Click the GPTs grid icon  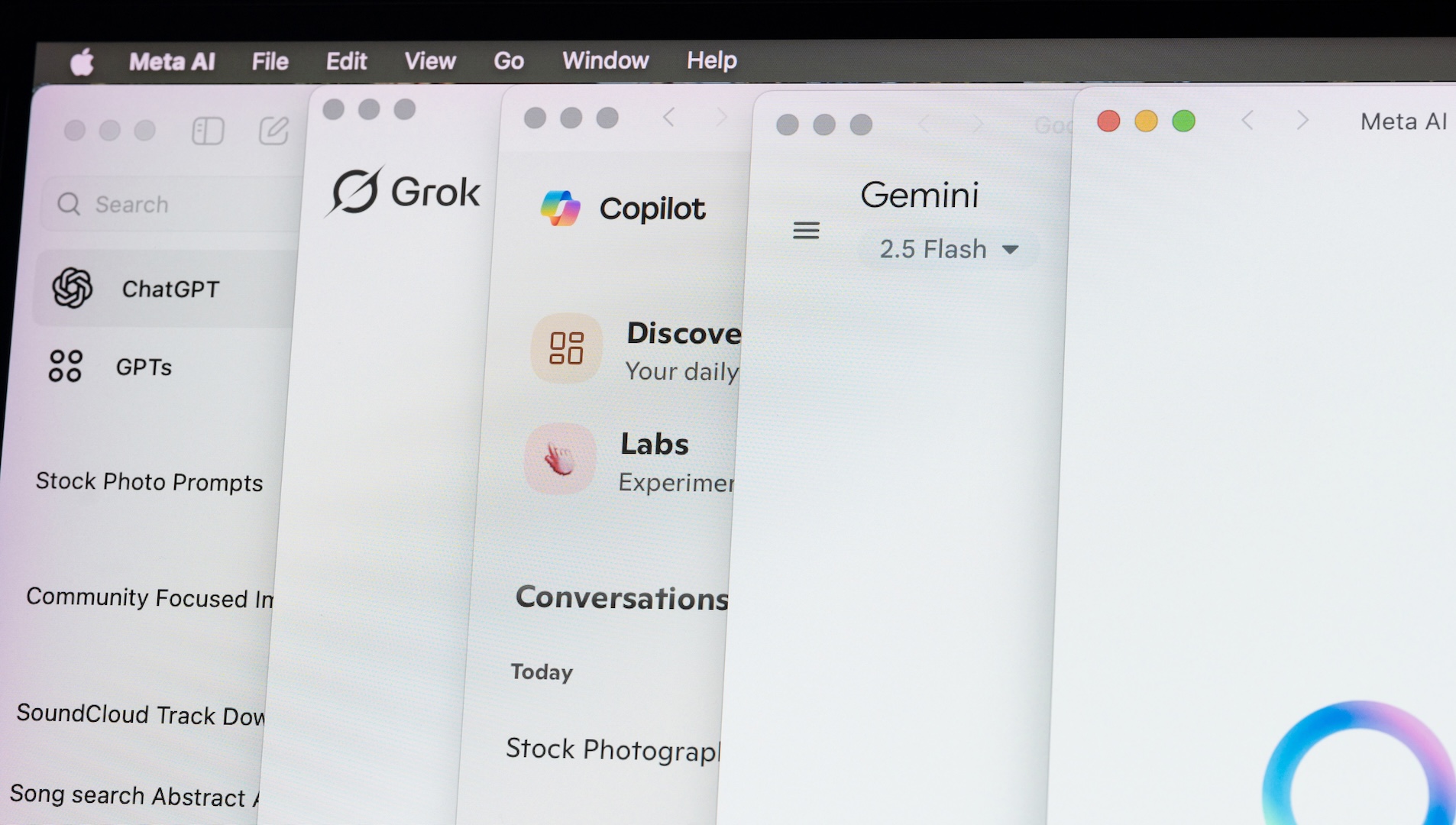point(65,366)
